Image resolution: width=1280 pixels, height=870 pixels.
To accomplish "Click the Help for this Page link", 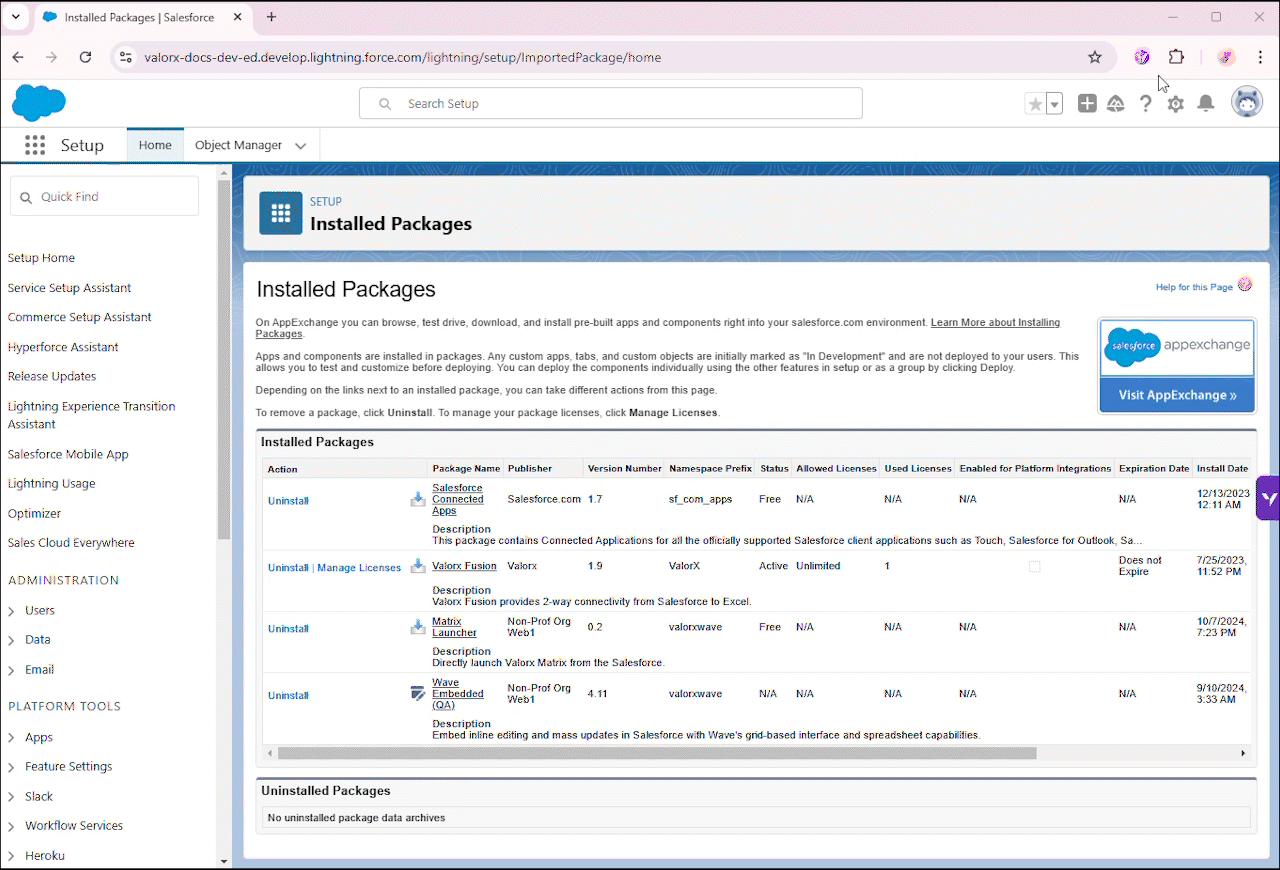I will [1194, 287].
